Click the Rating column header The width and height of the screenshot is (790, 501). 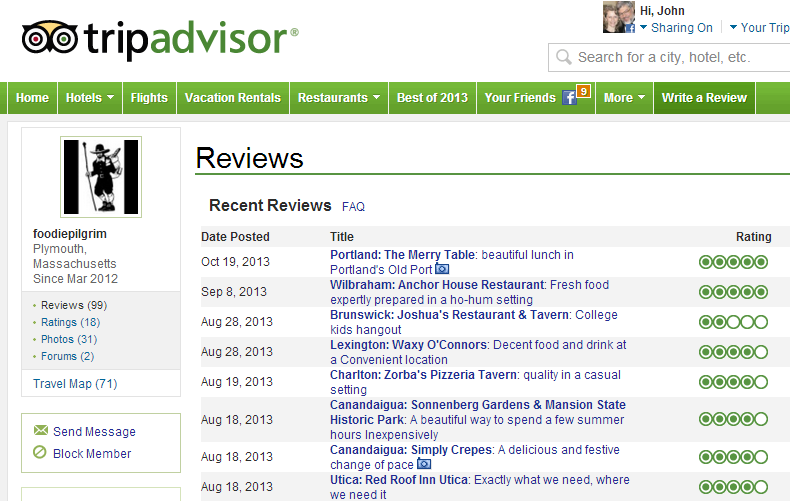click(754, 237)
